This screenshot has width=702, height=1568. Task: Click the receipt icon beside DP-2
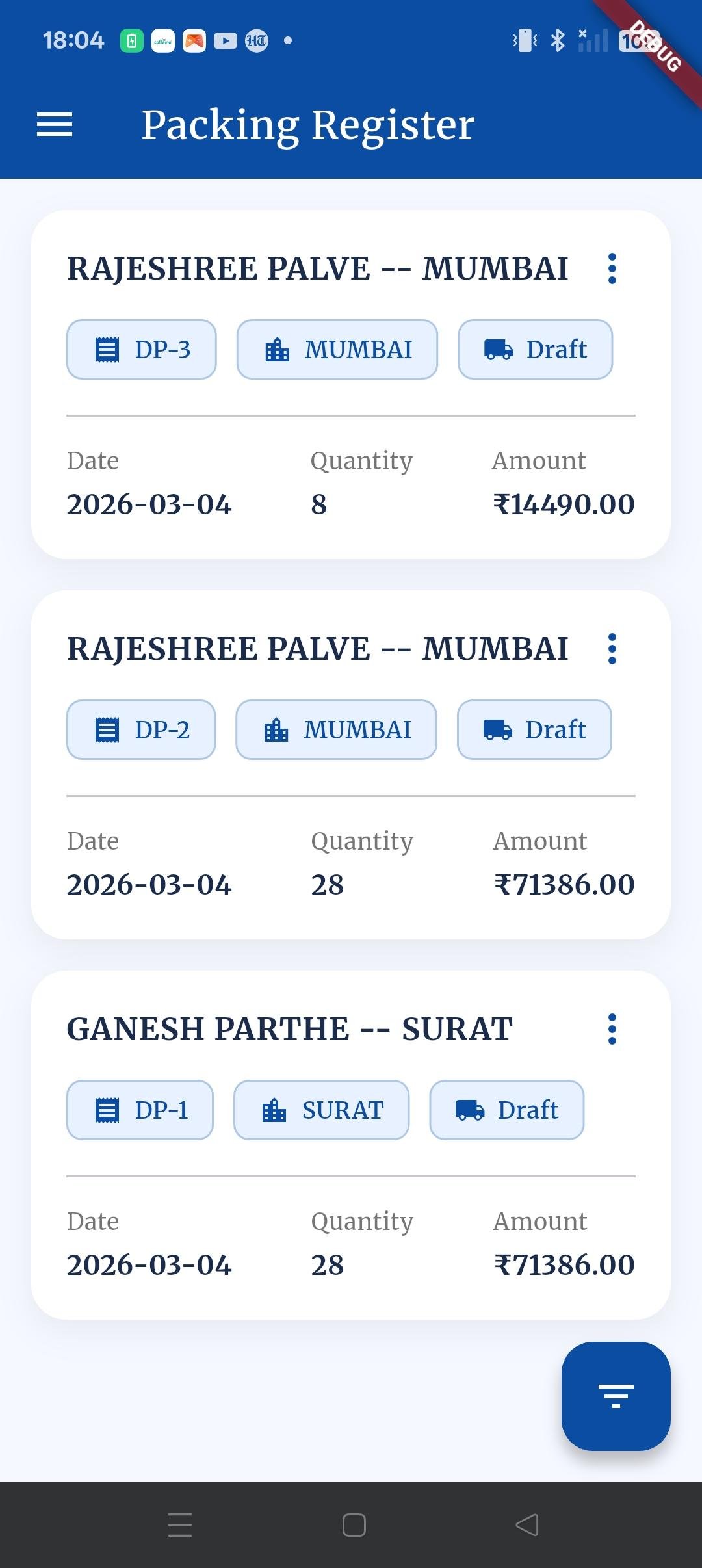click(x=107, y=730)
